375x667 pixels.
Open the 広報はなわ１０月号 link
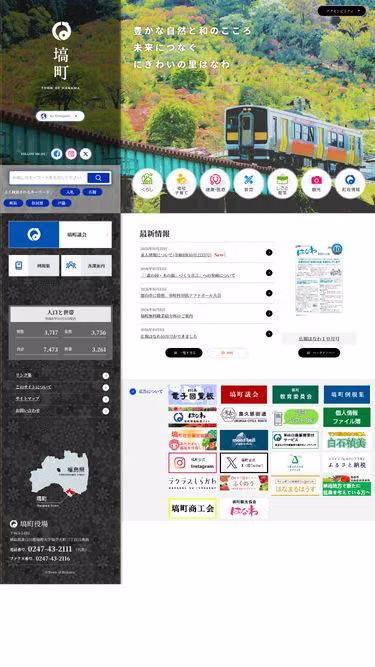(x=319, y=339)
